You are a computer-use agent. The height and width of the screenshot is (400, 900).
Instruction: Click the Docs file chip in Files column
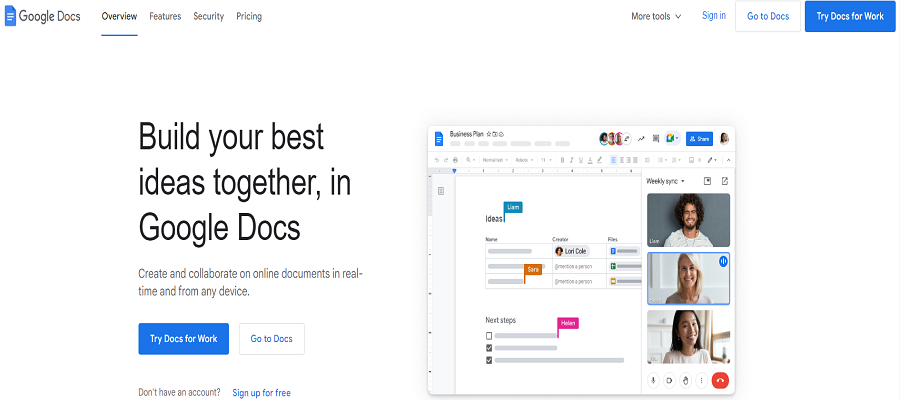(x=624, y=251)
